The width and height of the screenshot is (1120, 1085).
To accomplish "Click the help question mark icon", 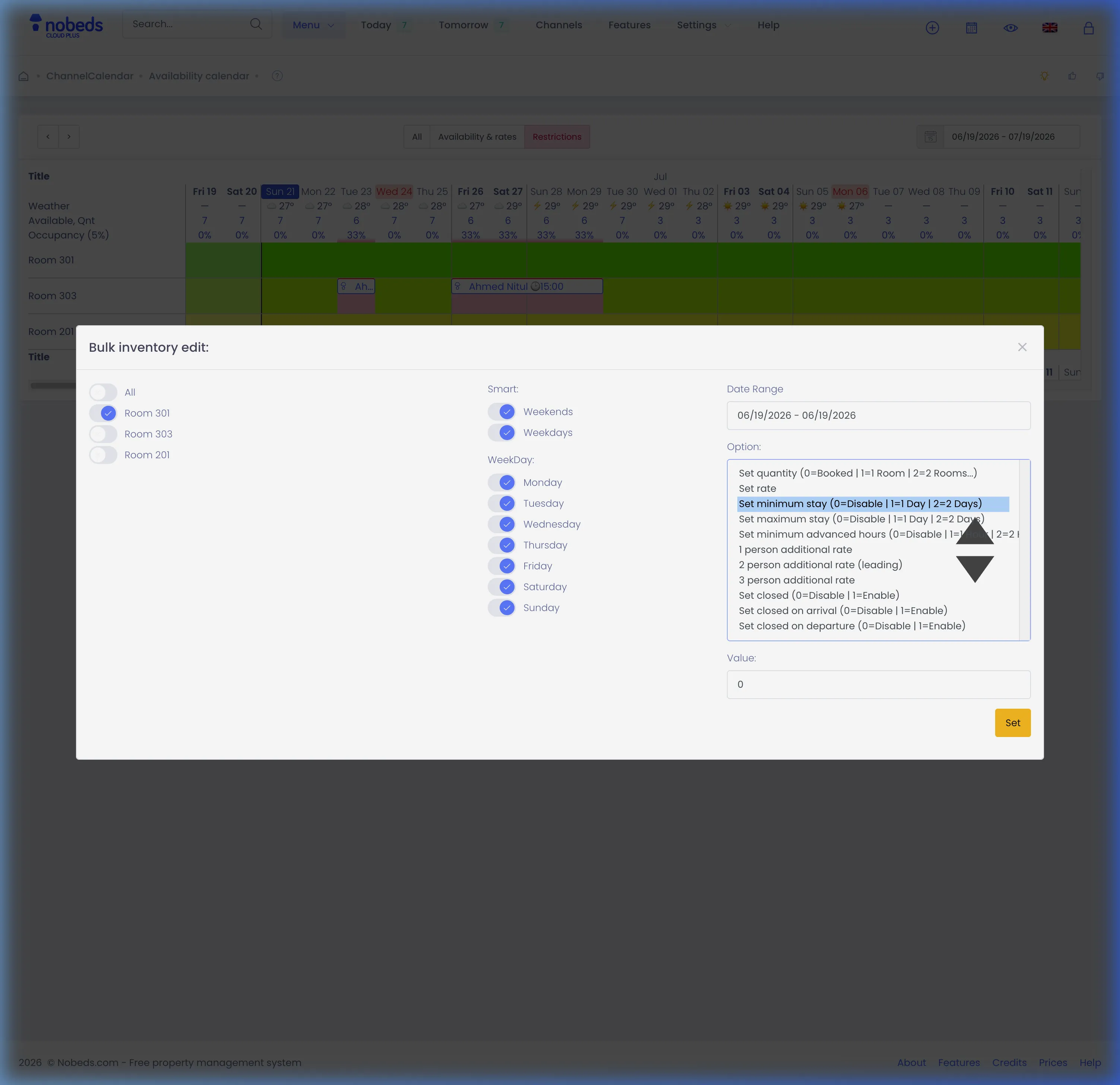I will (x=277, y=76).
